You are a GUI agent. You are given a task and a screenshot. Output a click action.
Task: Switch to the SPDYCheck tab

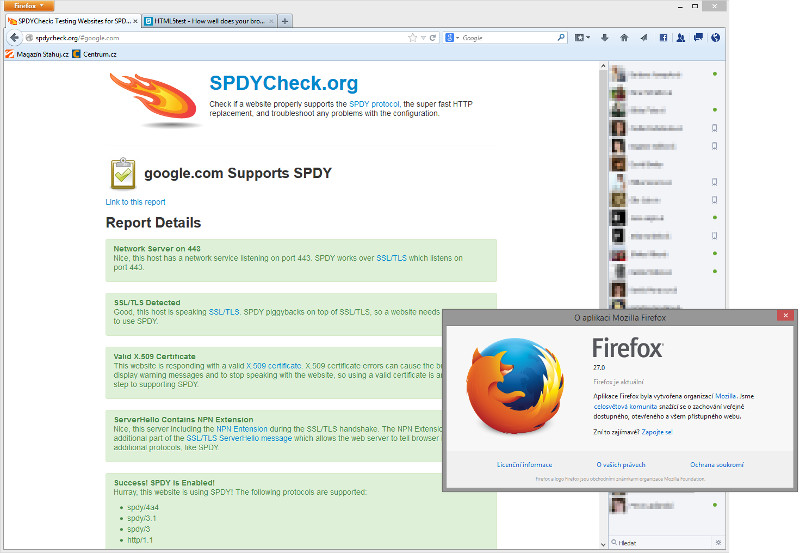coord(72,21)
